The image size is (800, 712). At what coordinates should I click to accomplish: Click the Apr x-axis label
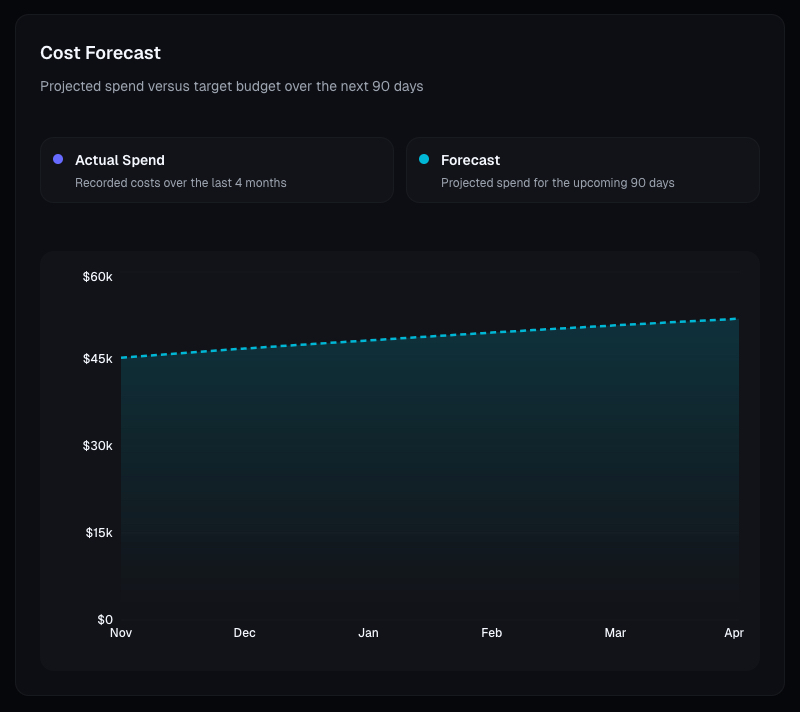click(734, 633)
